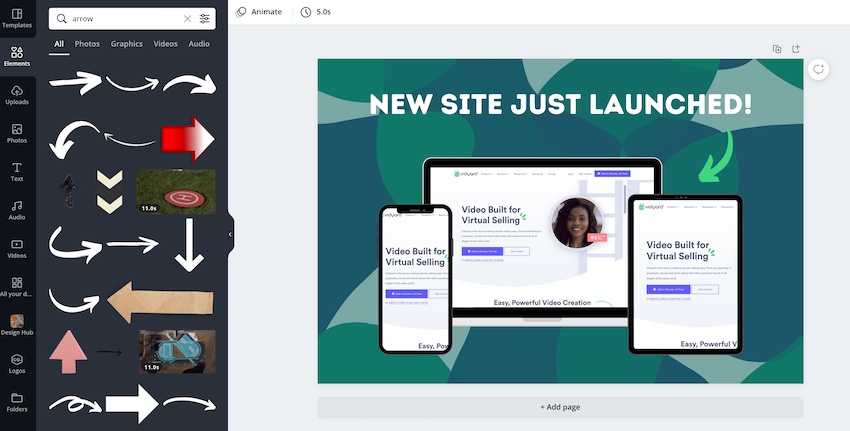Switch to the Photos results tab
The image size is (850, 431).
coord(87,44)
